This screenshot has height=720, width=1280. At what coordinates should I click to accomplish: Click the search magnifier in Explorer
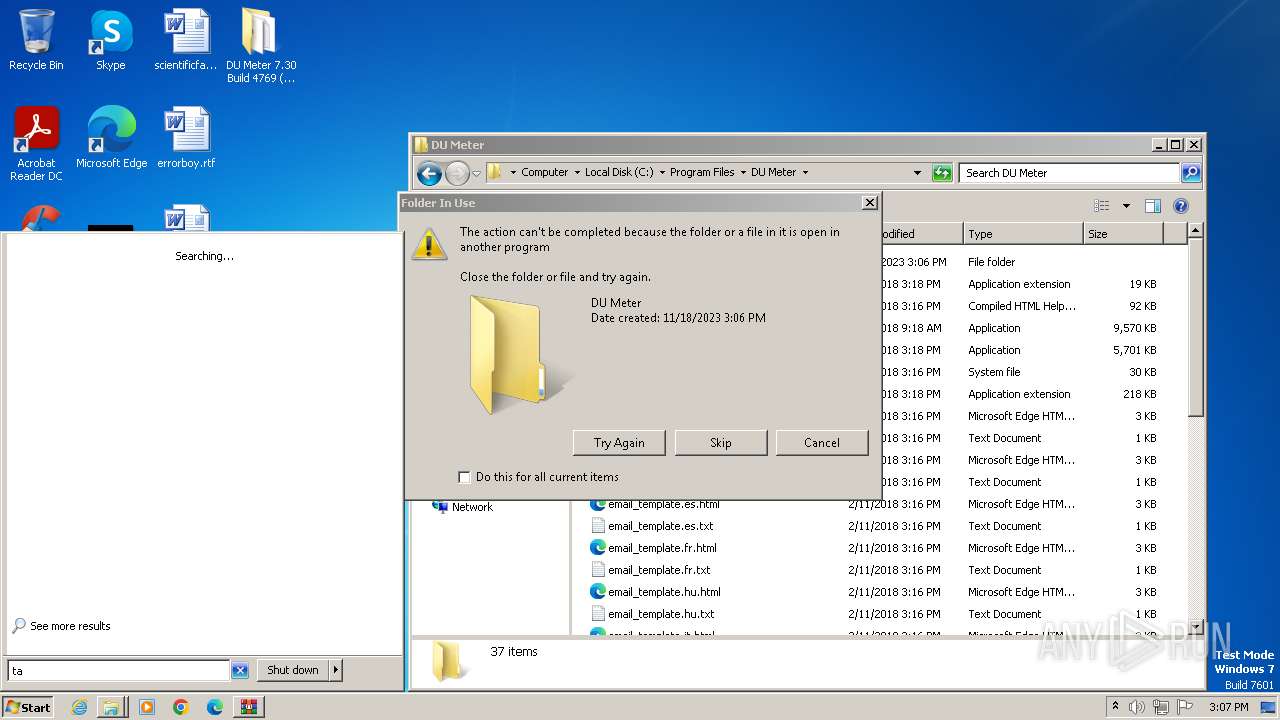[x=1190, y=173]
